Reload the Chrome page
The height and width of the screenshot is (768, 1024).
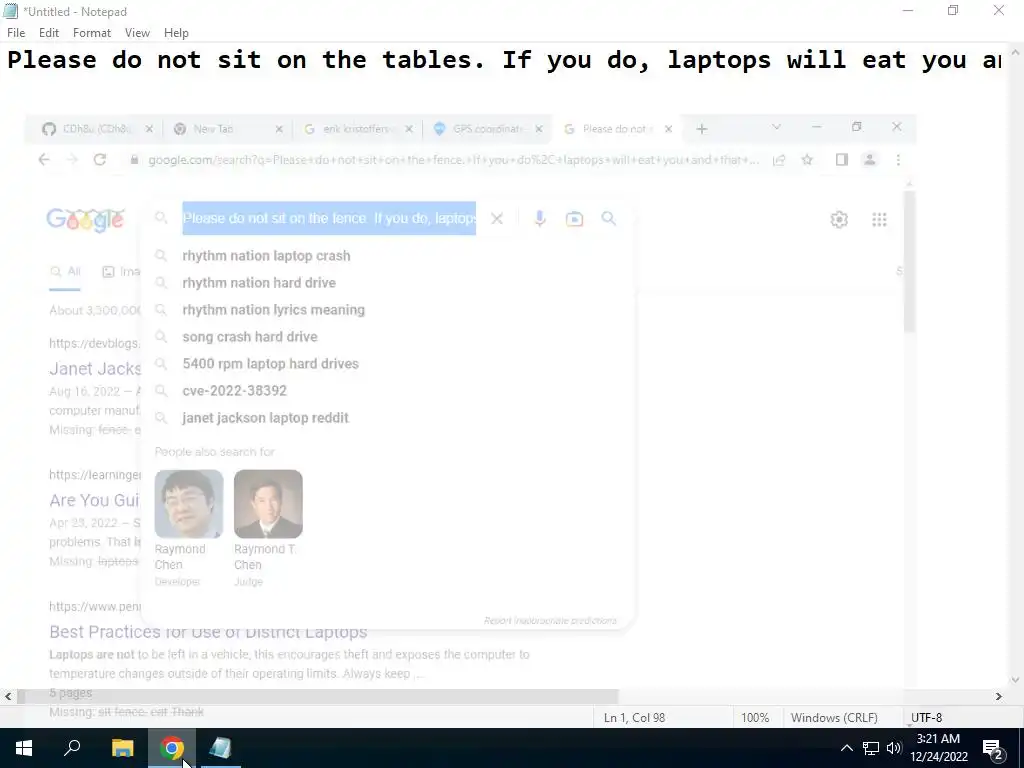click(x=99, y=160)
